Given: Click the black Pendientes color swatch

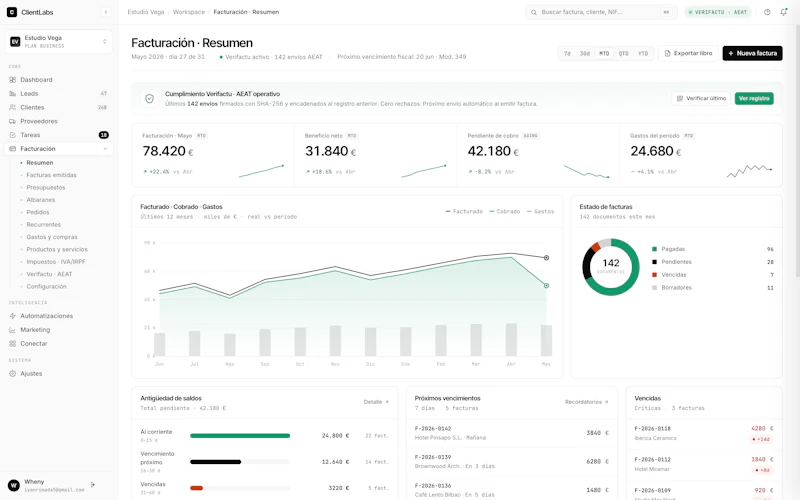Looking at the screenshot, I should click(654, 262).
